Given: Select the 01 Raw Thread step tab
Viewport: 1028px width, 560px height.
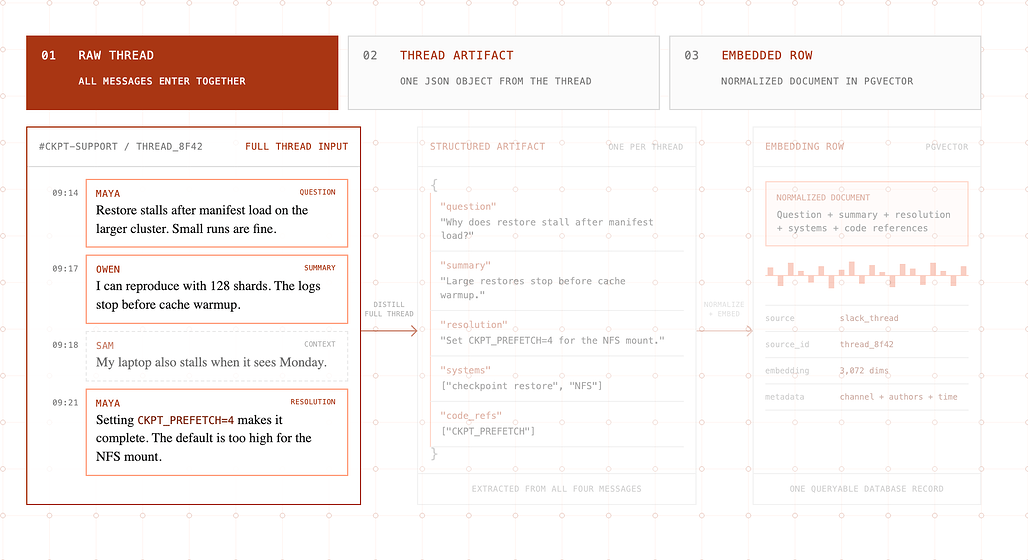Looking at the screenshot, I should [x=182, y=73].
